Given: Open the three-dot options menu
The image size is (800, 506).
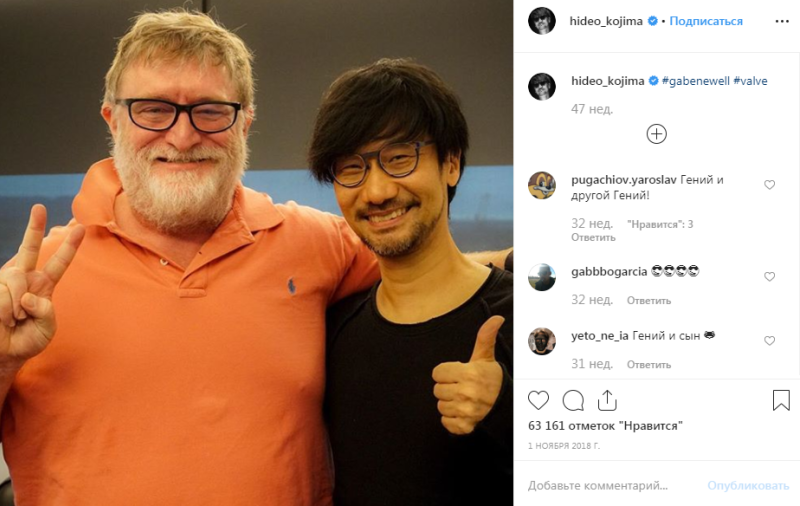Looking at the screenshot, I should pyautogui.click(x=782, y=21).
